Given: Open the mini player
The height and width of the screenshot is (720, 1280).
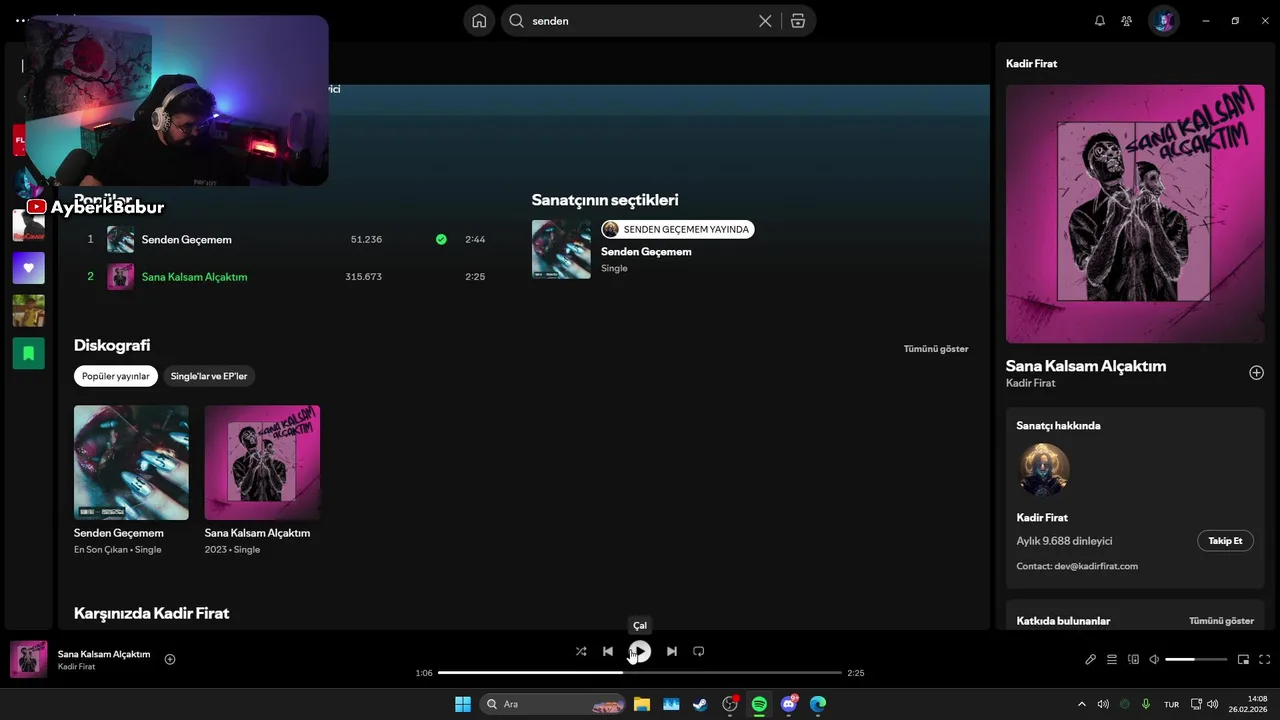Looking at the screenshot, I should 1243,659.
